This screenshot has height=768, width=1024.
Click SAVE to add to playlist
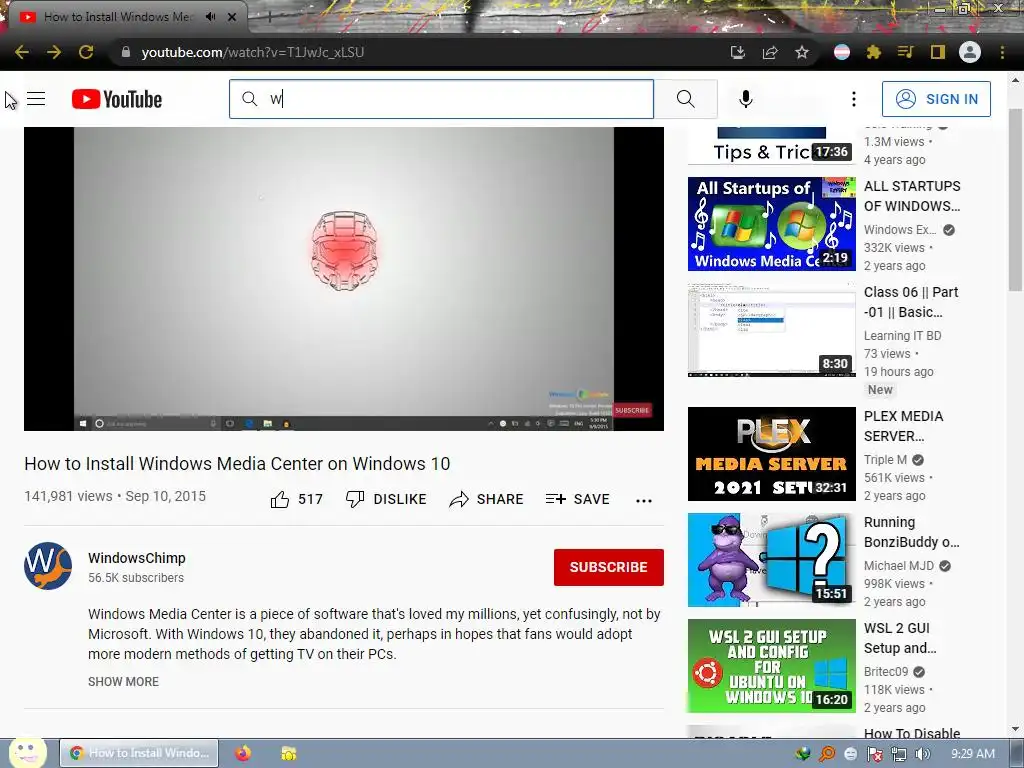578,500
